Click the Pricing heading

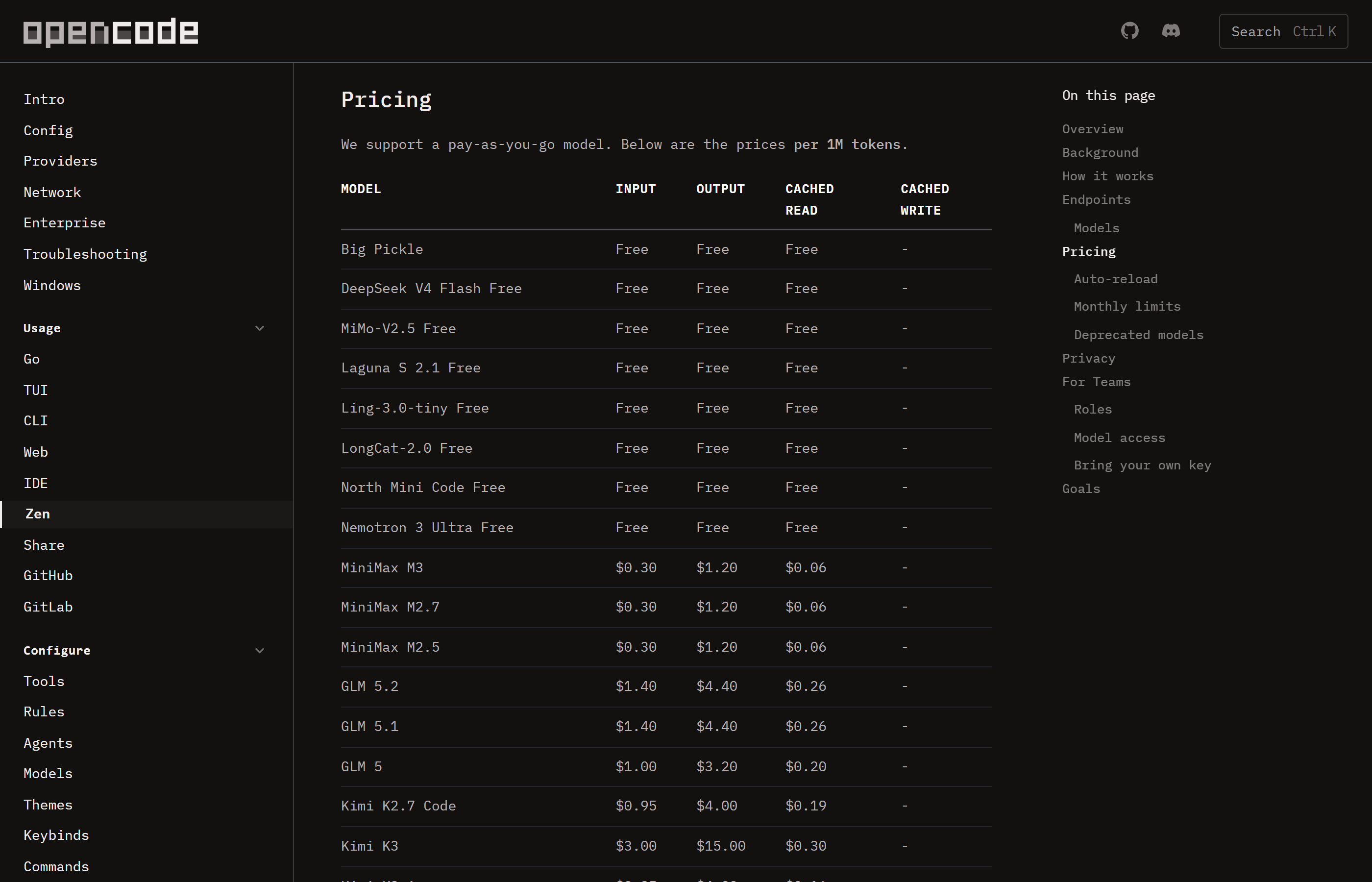[x=386, y=99]
